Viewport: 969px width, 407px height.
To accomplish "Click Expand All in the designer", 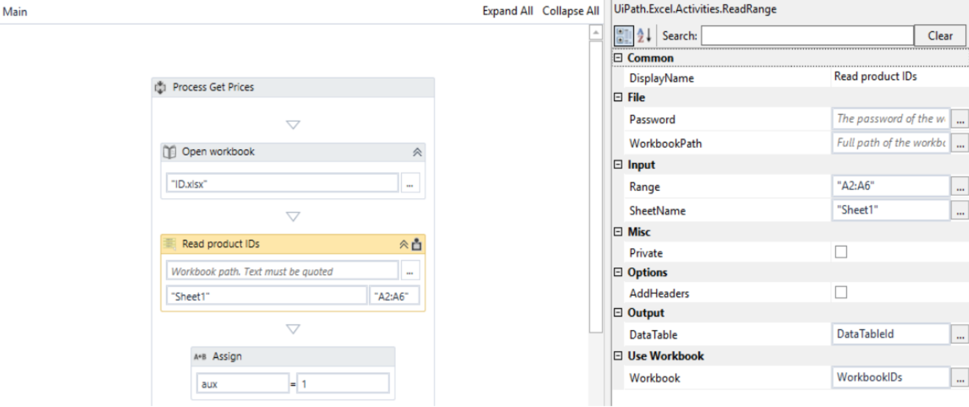I will point(507,11).
